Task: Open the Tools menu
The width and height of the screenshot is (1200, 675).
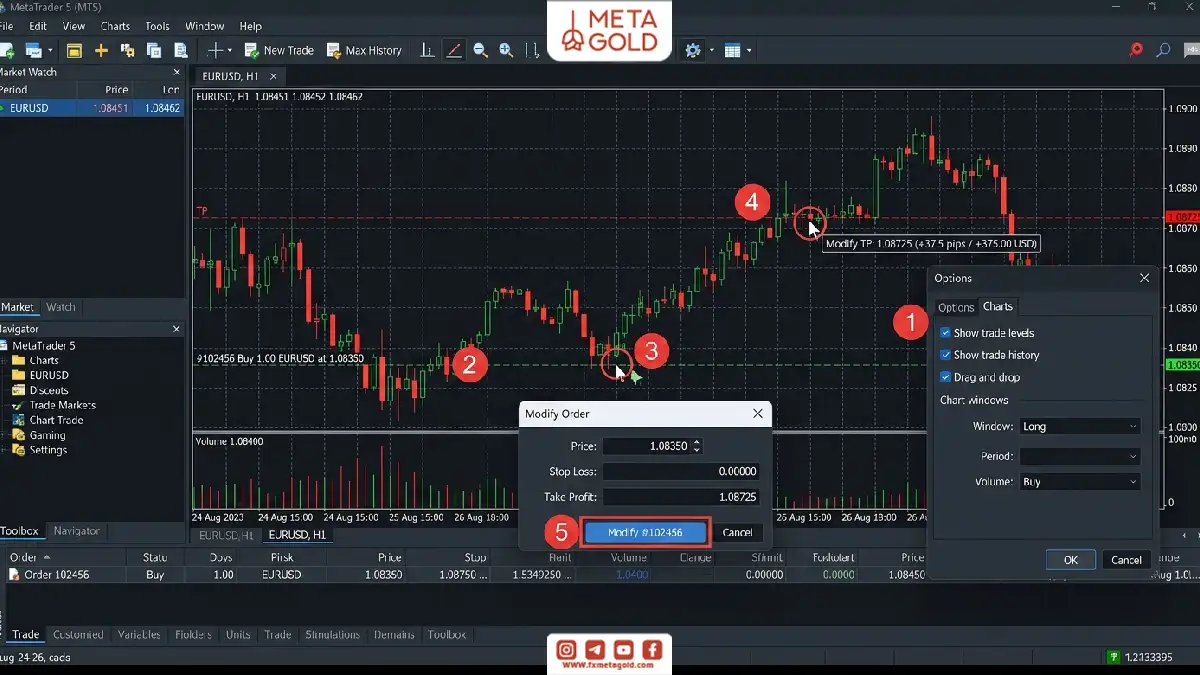Action: point(157,26)
